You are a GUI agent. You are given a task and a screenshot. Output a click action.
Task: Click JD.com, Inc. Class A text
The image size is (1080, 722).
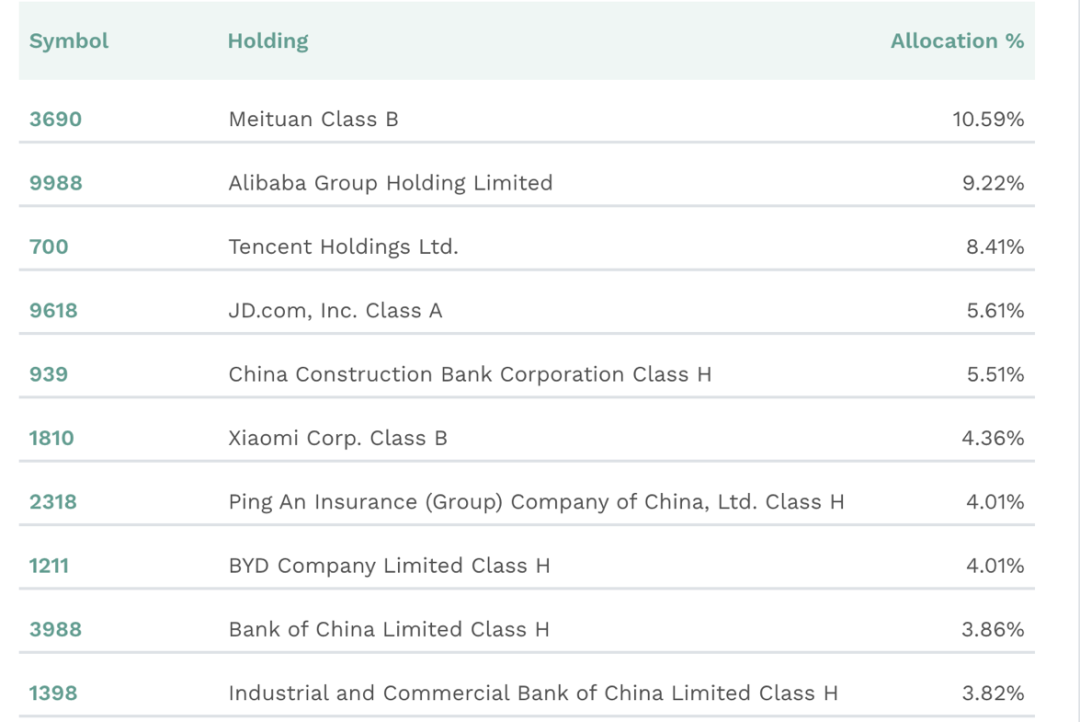point(335,311)
